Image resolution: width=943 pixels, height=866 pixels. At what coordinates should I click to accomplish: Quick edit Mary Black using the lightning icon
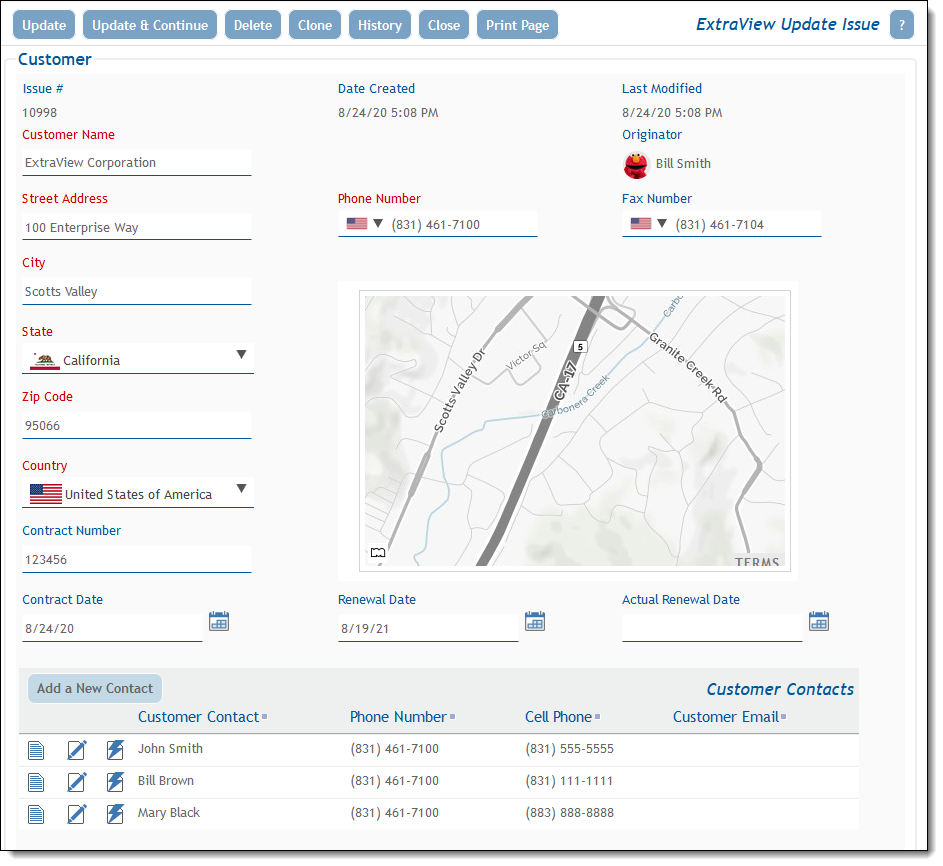tap(115, 814)
